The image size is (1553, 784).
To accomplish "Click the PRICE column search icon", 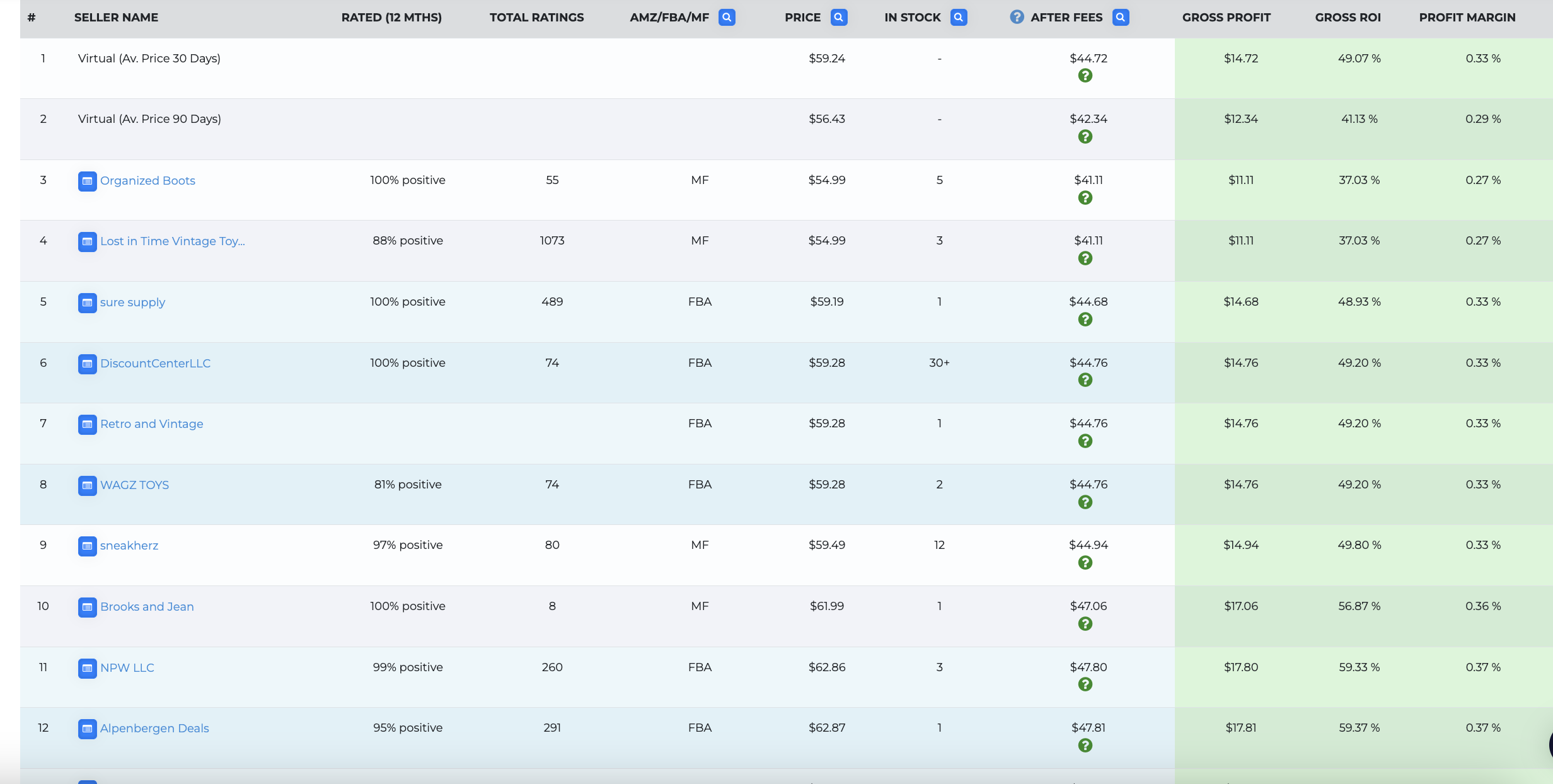I will 839,18.
